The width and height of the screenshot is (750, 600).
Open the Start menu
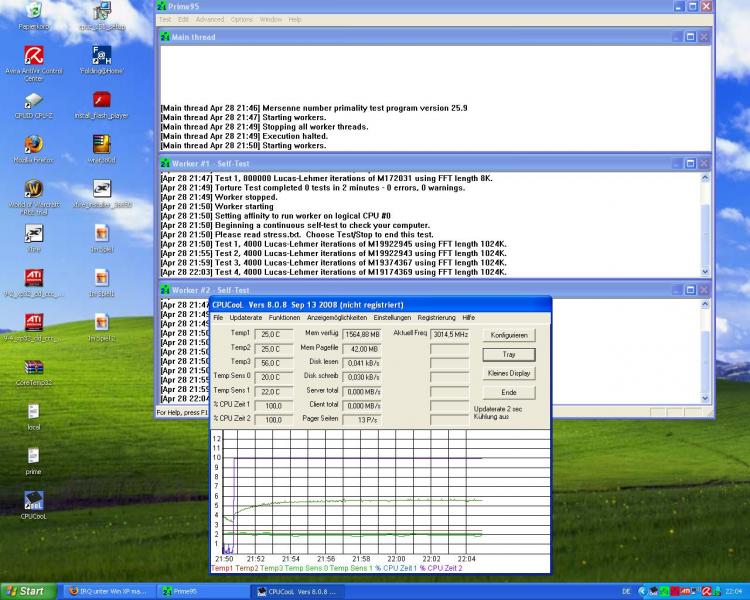tap(29, 591)
